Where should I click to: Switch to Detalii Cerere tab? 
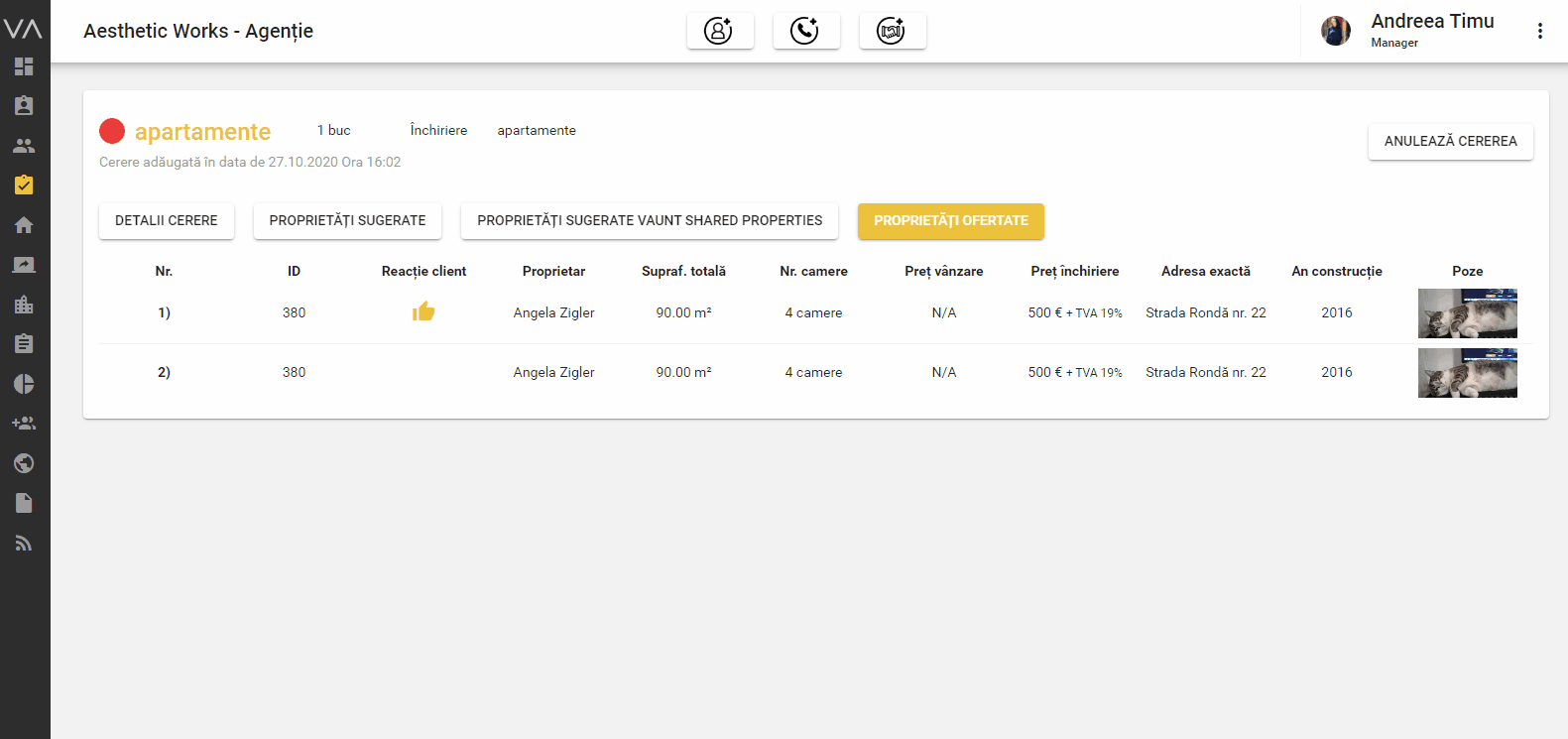pos(166,220)
